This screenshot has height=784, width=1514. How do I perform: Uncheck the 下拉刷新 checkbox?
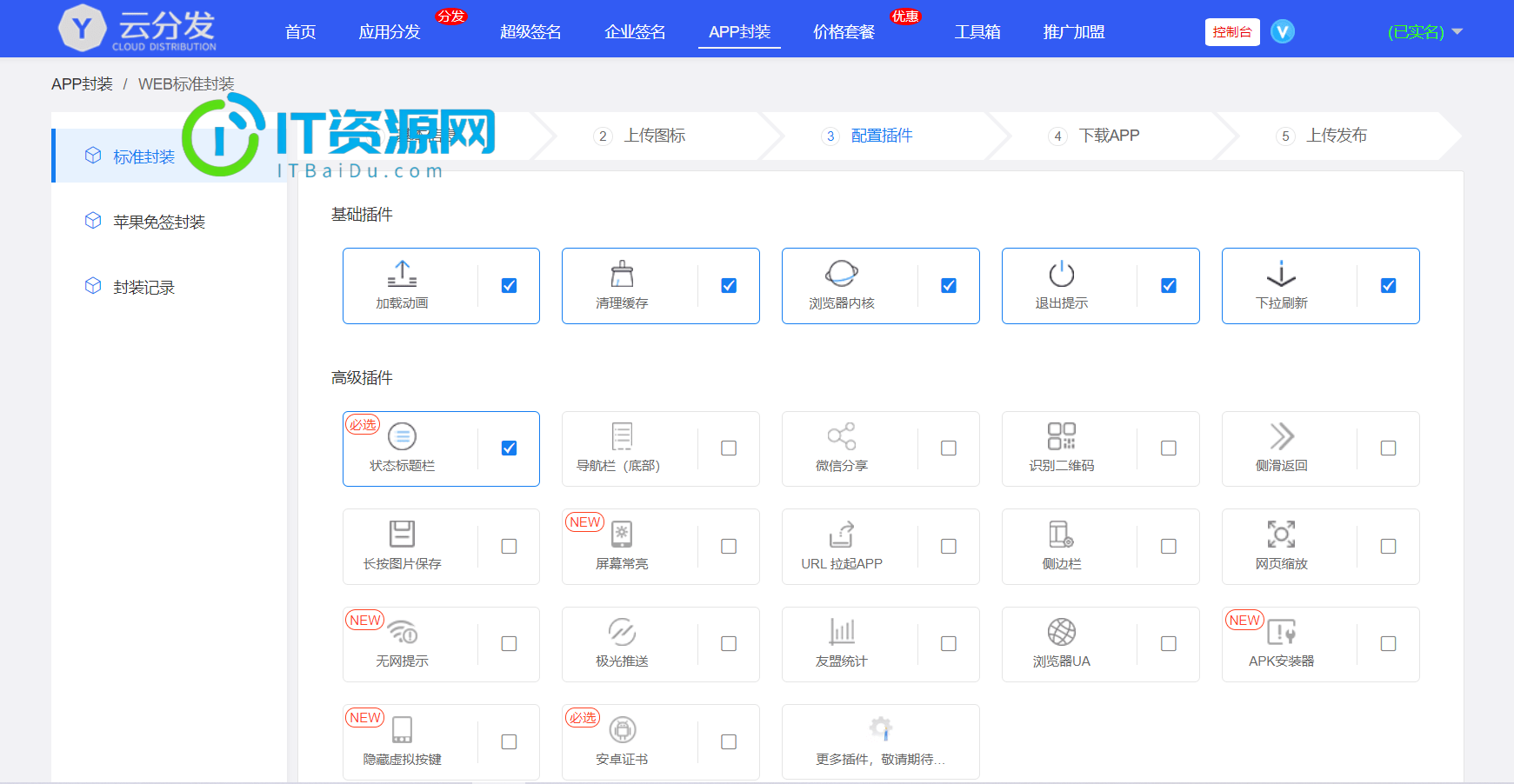(1389, 285)
